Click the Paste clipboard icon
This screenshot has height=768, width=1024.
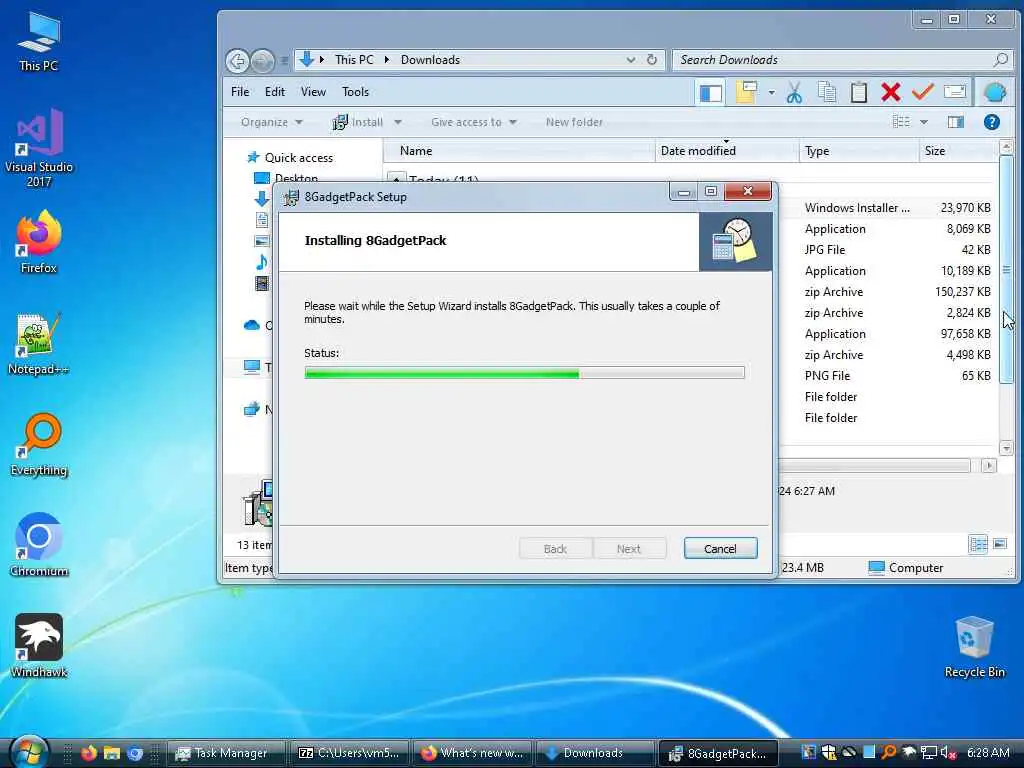(x=859, y=93)
